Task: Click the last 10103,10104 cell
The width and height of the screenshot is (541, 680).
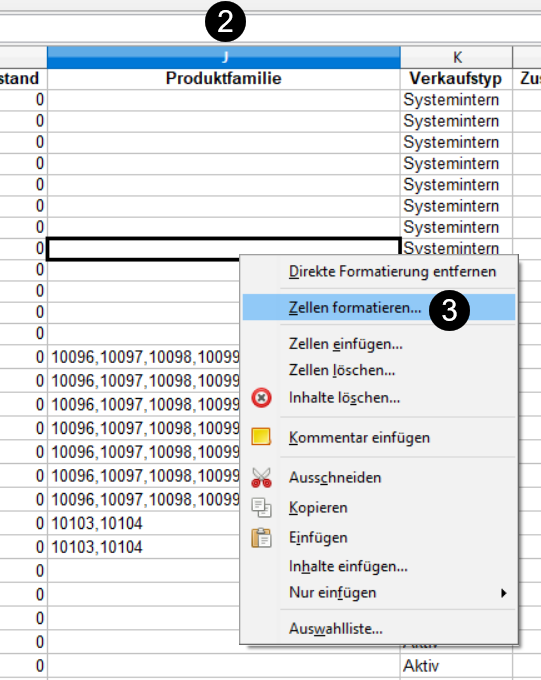Action: click(x=143, y=547)
